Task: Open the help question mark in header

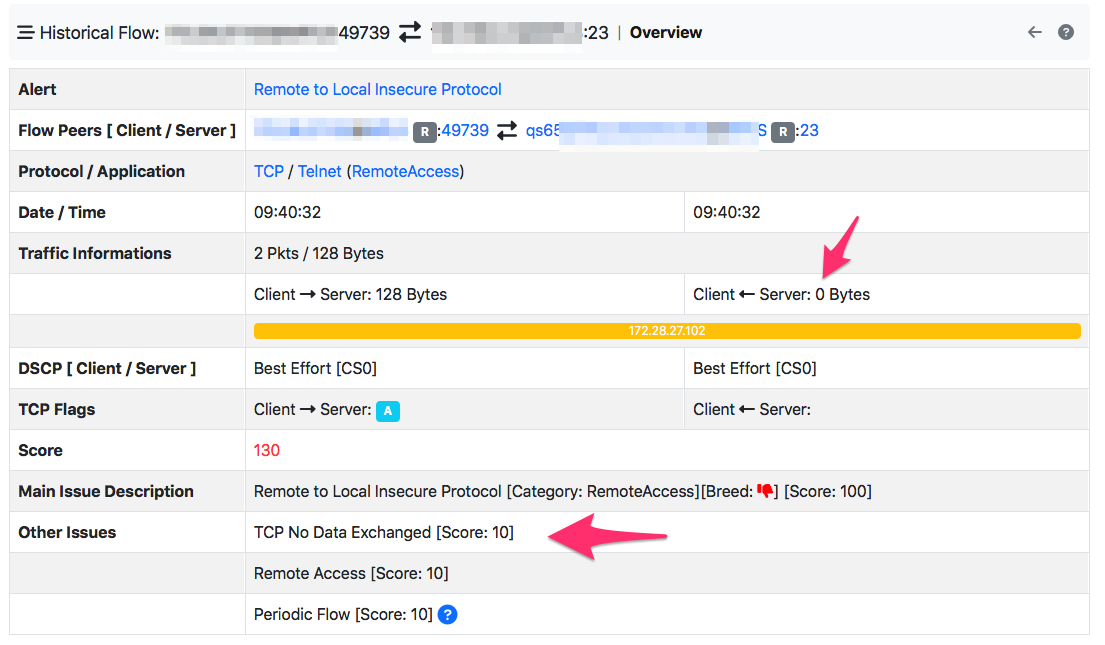Action: (1066, 32)
